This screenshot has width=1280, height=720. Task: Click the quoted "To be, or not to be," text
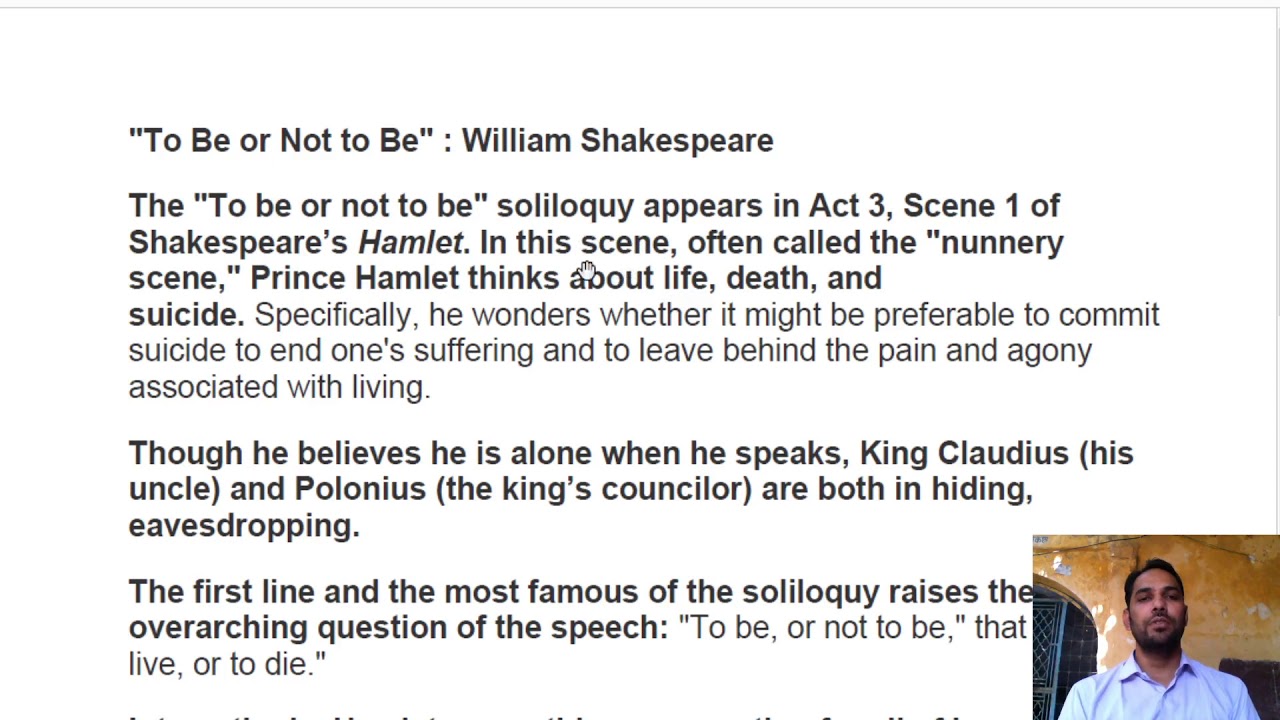point(822,627)
